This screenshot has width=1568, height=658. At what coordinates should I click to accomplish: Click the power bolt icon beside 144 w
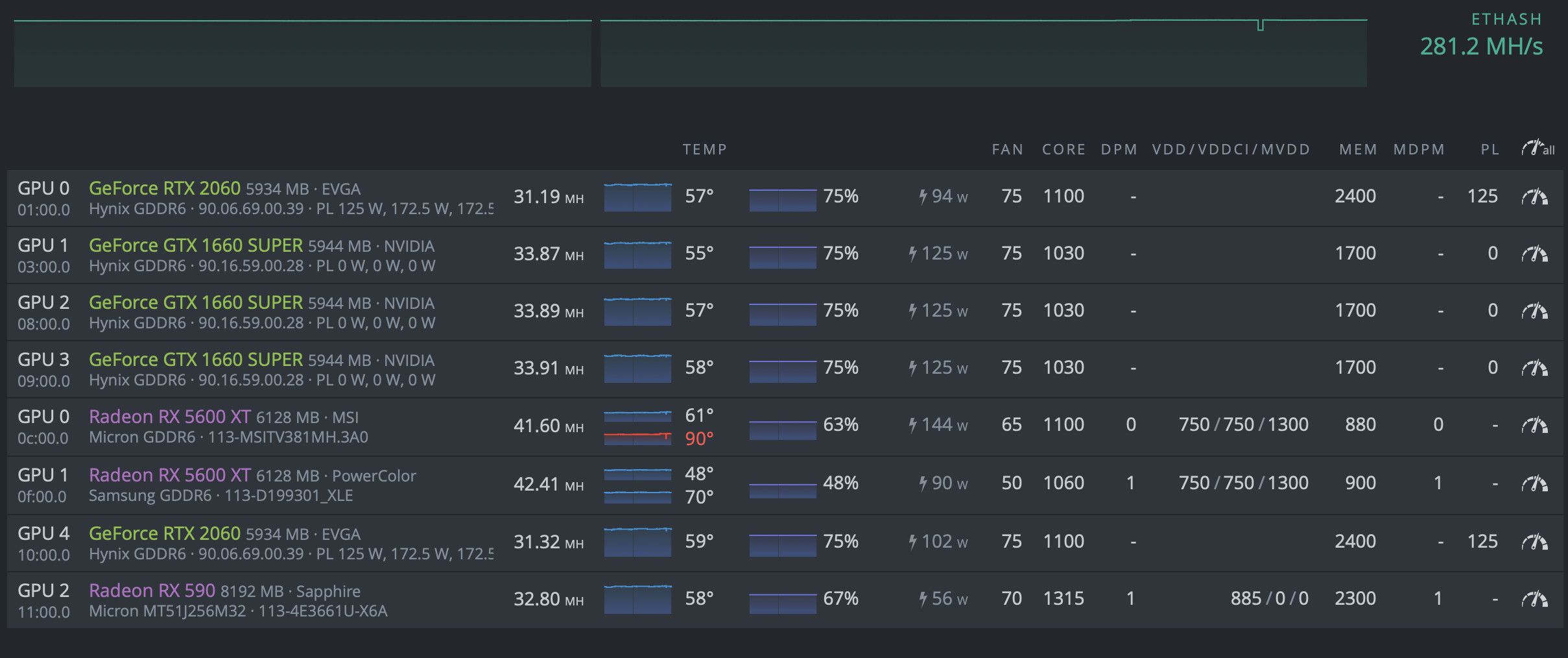(x=912, y=425)
